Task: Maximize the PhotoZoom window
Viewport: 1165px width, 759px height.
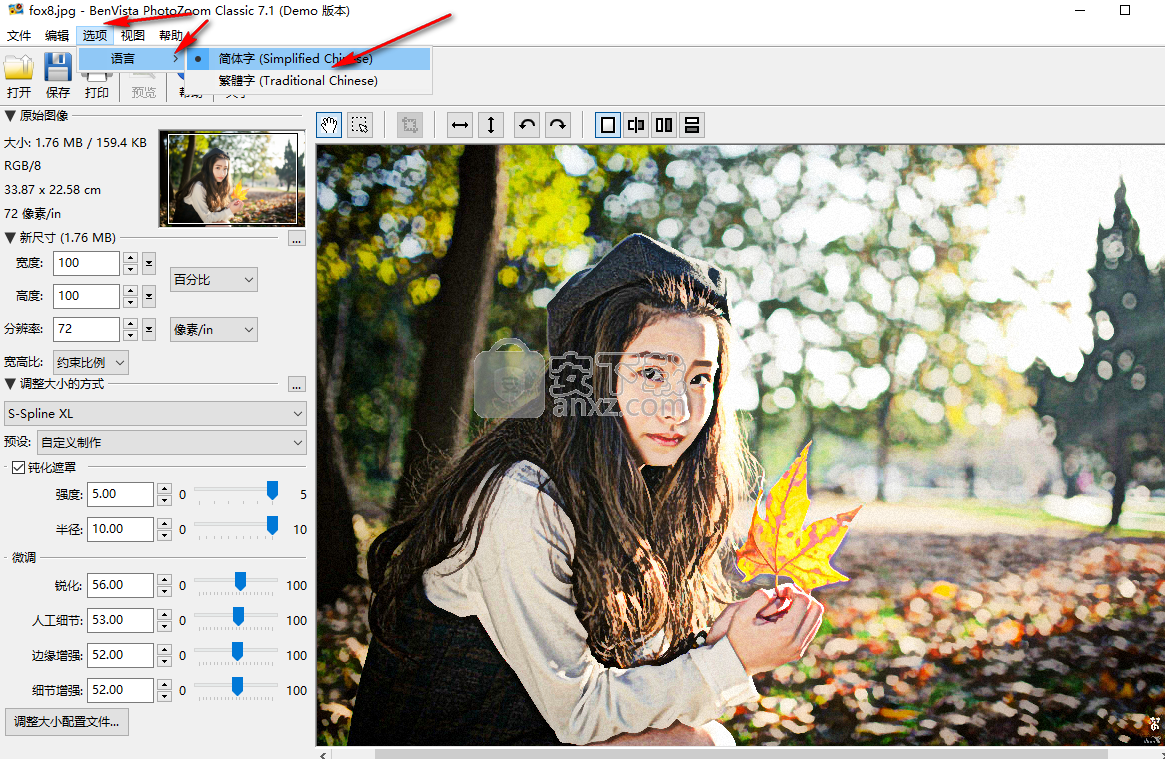Action: pos(1125,10)
